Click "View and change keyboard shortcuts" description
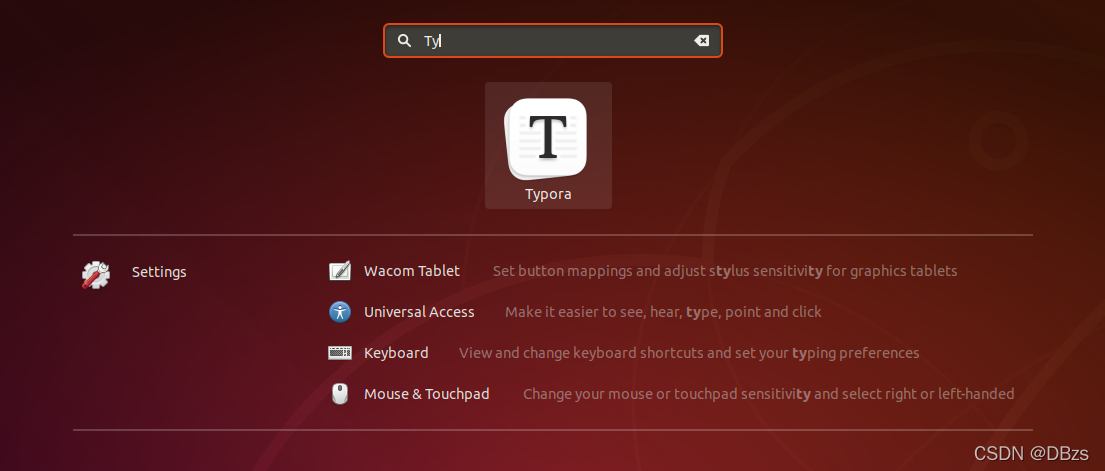 689,353
